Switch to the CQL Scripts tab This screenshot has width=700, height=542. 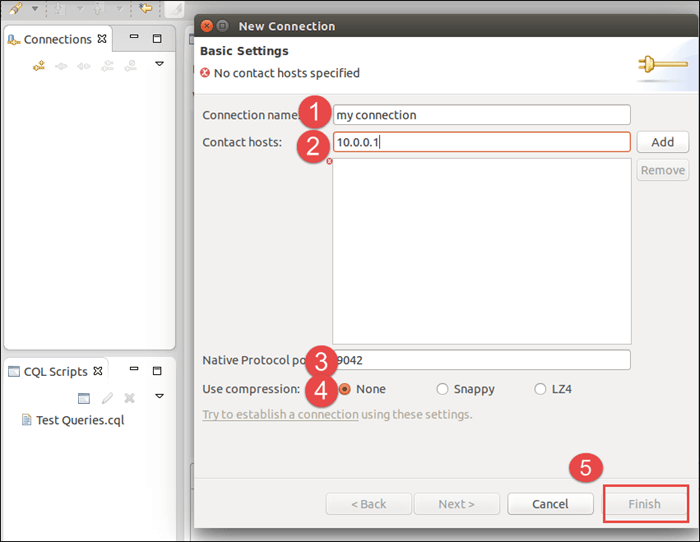(55, 372)
